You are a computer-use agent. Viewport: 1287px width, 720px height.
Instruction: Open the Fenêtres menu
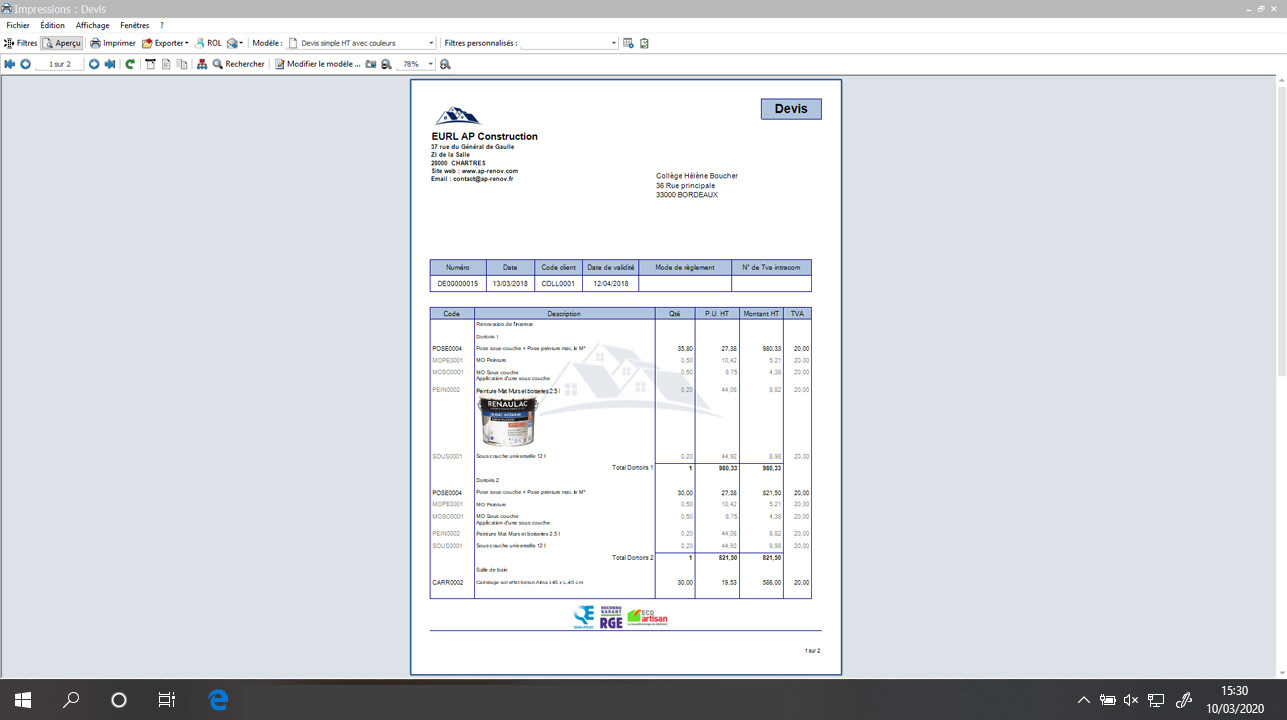tap(135, 25)
